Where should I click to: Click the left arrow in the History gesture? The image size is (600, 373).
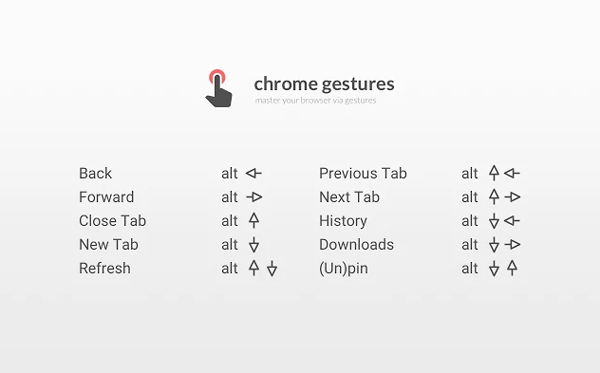[x=512, y=221]
